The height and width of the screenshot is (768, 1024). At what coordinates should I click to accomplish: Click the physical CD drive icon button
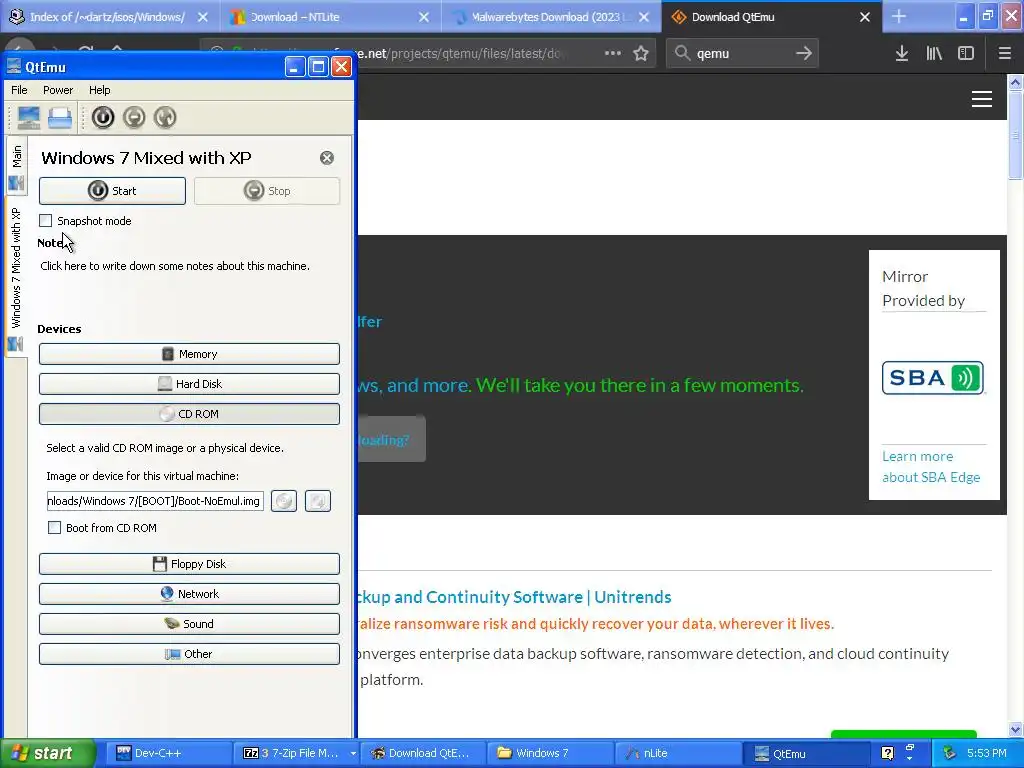[317, 501]
